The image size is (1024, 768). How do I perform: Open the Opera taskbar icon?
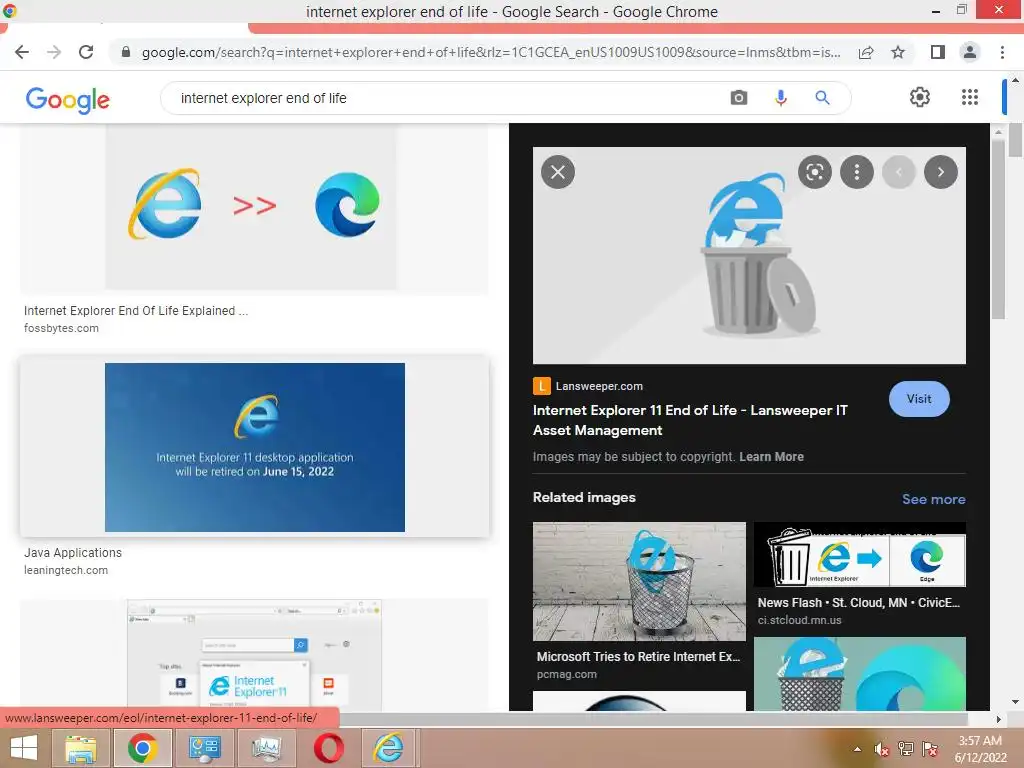[328, 748]
